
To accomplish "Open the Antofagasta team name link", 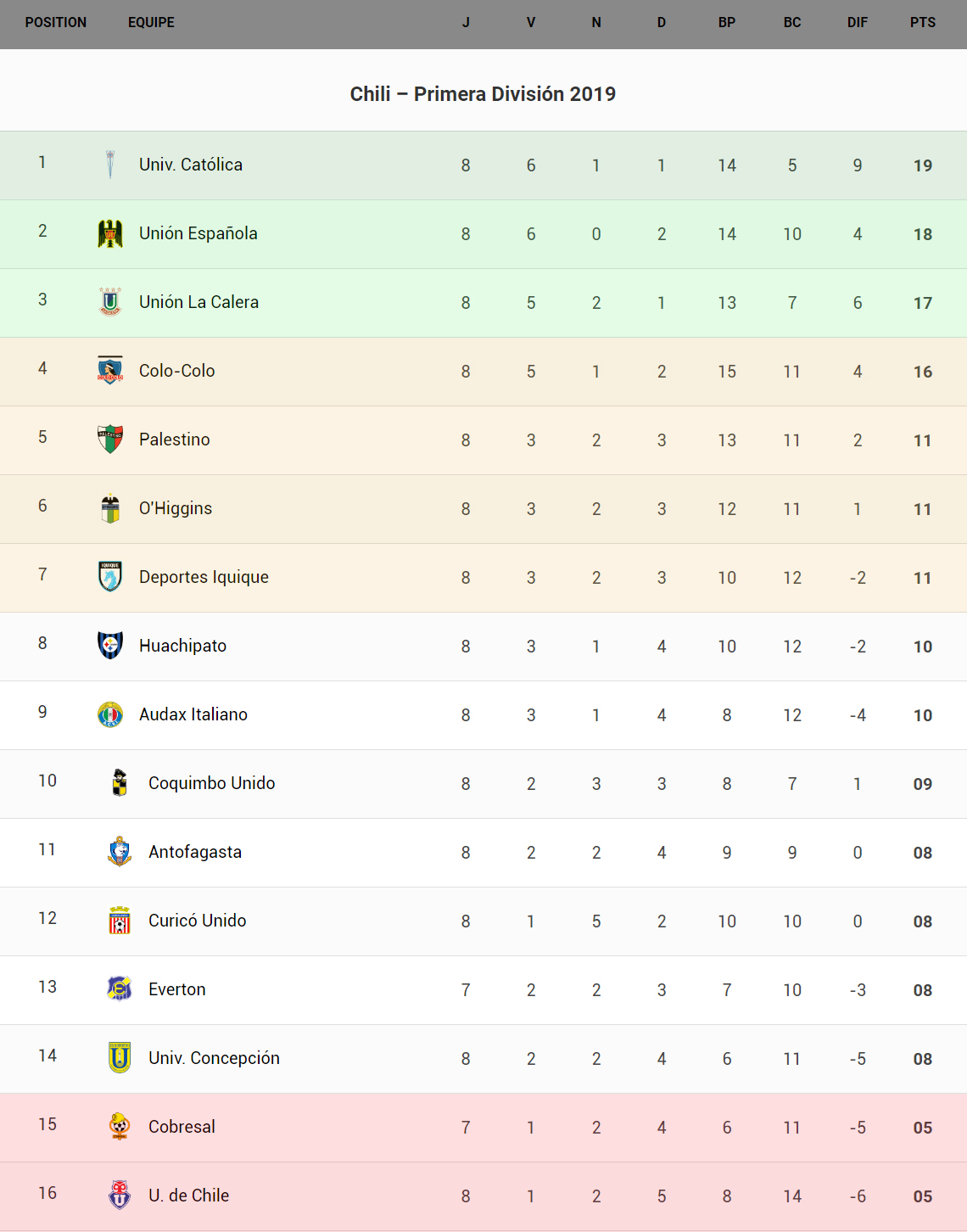I will pyautogui.click(x=195, y=852).
